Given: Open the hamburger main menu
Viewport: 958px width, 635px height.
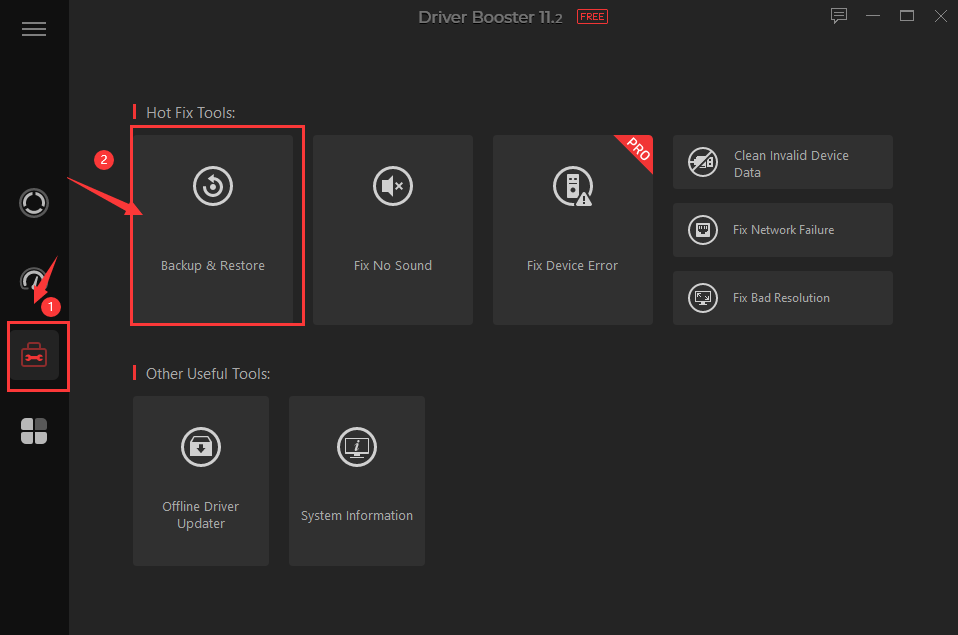Looking at the screenshot, I should pos(34,29).
